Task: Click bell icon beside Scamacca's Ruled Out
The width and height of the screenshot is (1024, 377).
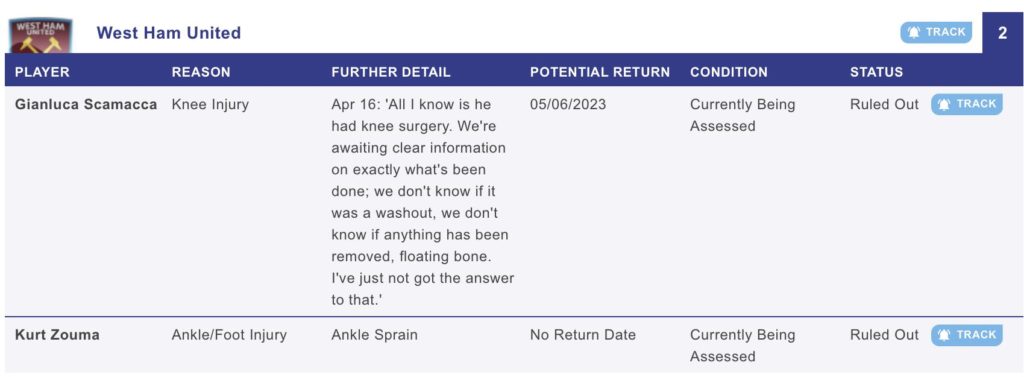Action: click(944, 104)
